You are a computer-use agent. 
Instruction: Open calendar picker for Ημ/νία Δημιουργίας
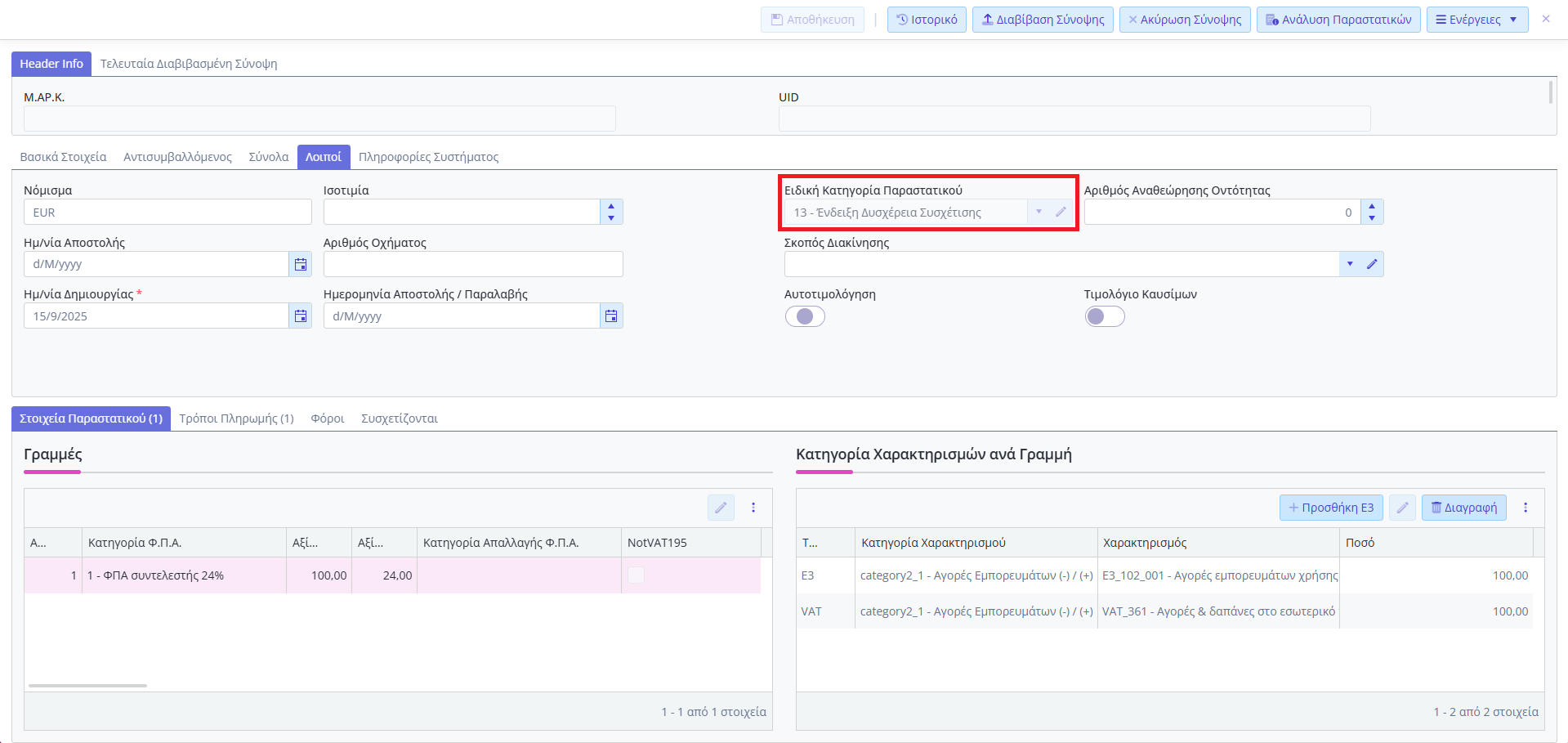coord(301,316)
